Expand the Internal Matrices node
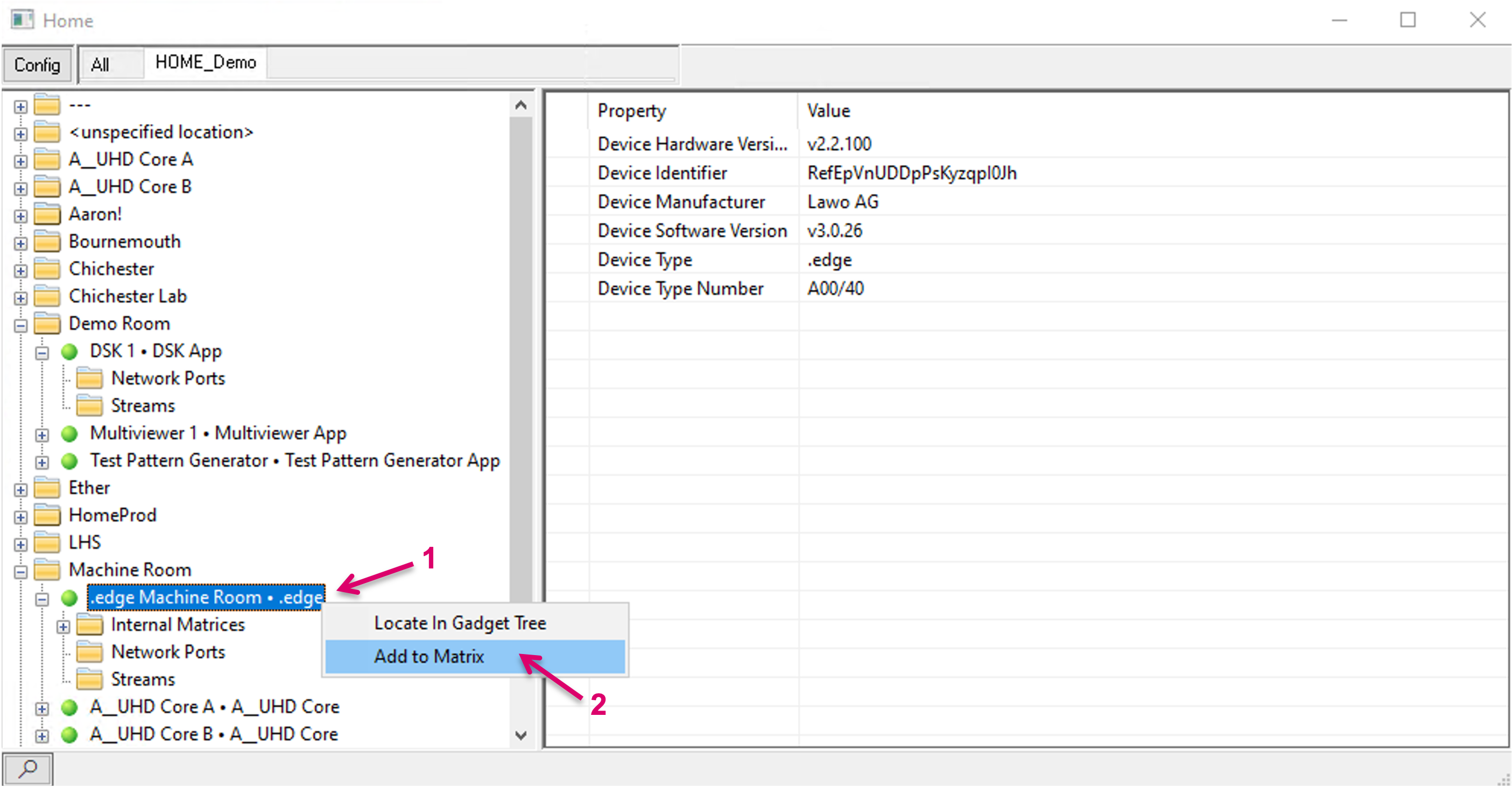1512x787 pixels. [x=63, y=627]
